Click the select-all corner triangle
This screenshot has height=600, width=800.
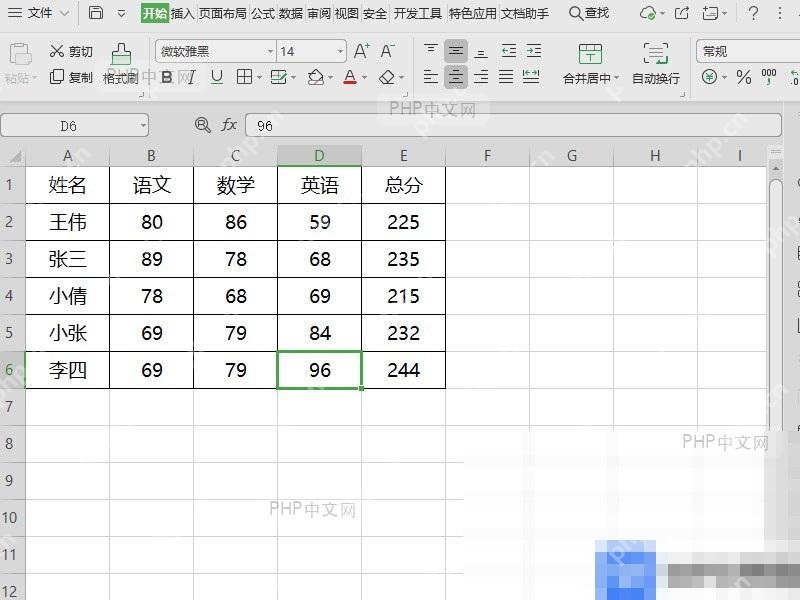pos(14,156)
